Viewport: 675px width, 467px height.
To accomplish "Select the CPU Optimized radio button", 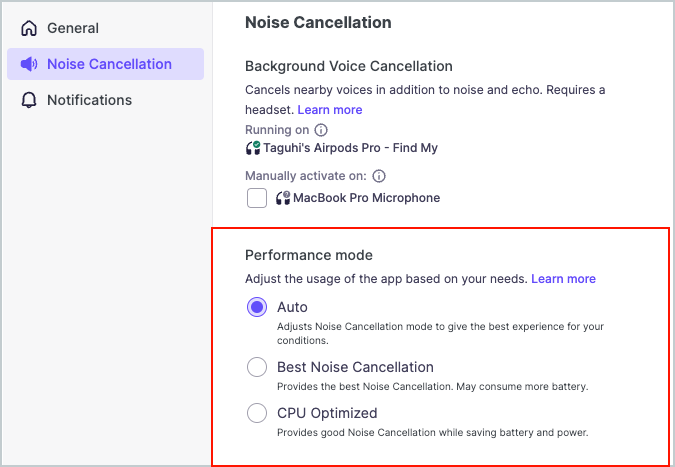I will pos(257,413).
